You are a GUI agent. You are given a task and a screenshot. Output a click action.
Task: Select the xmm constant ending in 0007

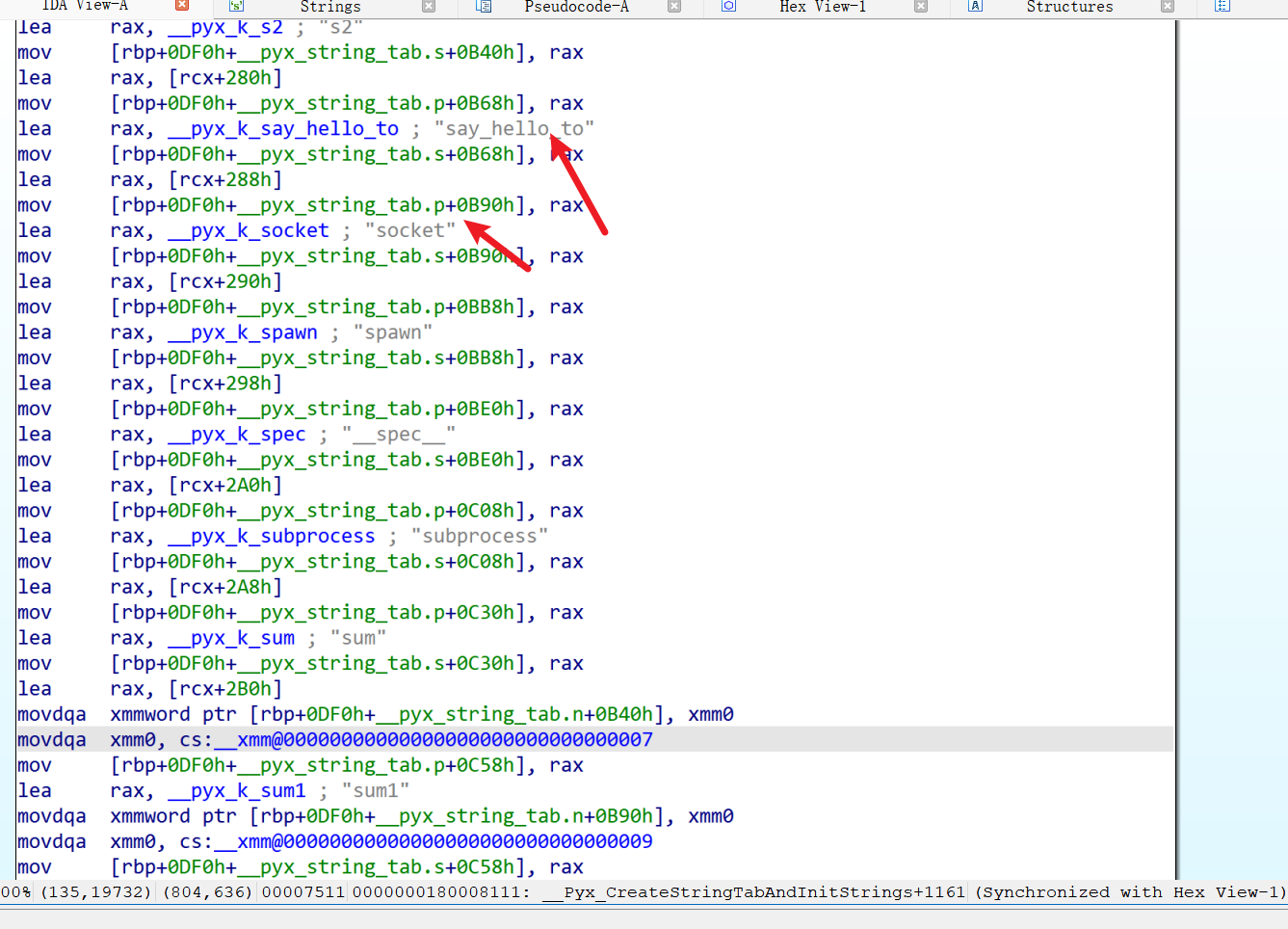pyautogui.click(x=434, y=741)
